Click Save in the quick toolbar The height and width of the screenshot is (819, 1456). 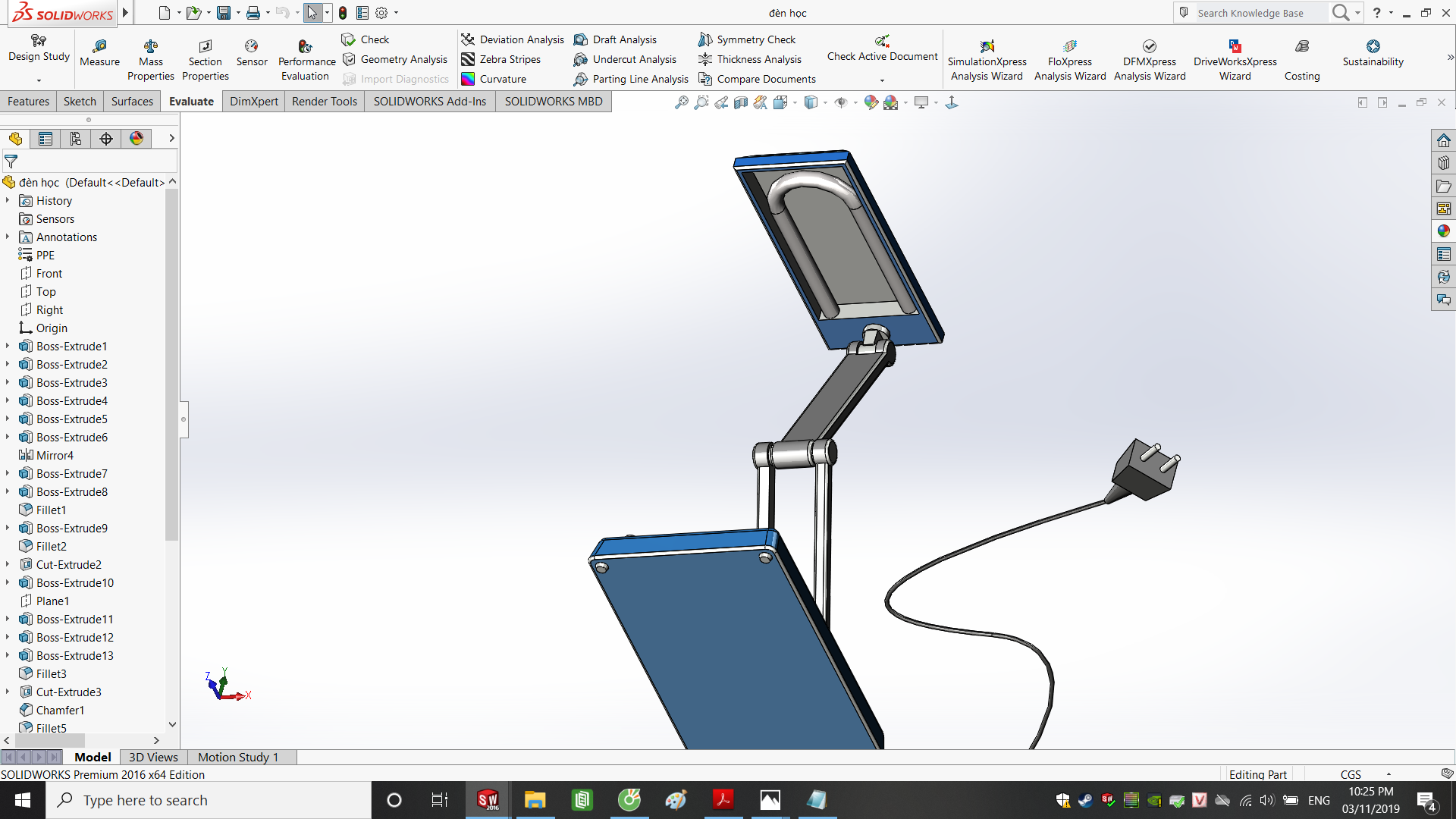(x=223, y=12)
